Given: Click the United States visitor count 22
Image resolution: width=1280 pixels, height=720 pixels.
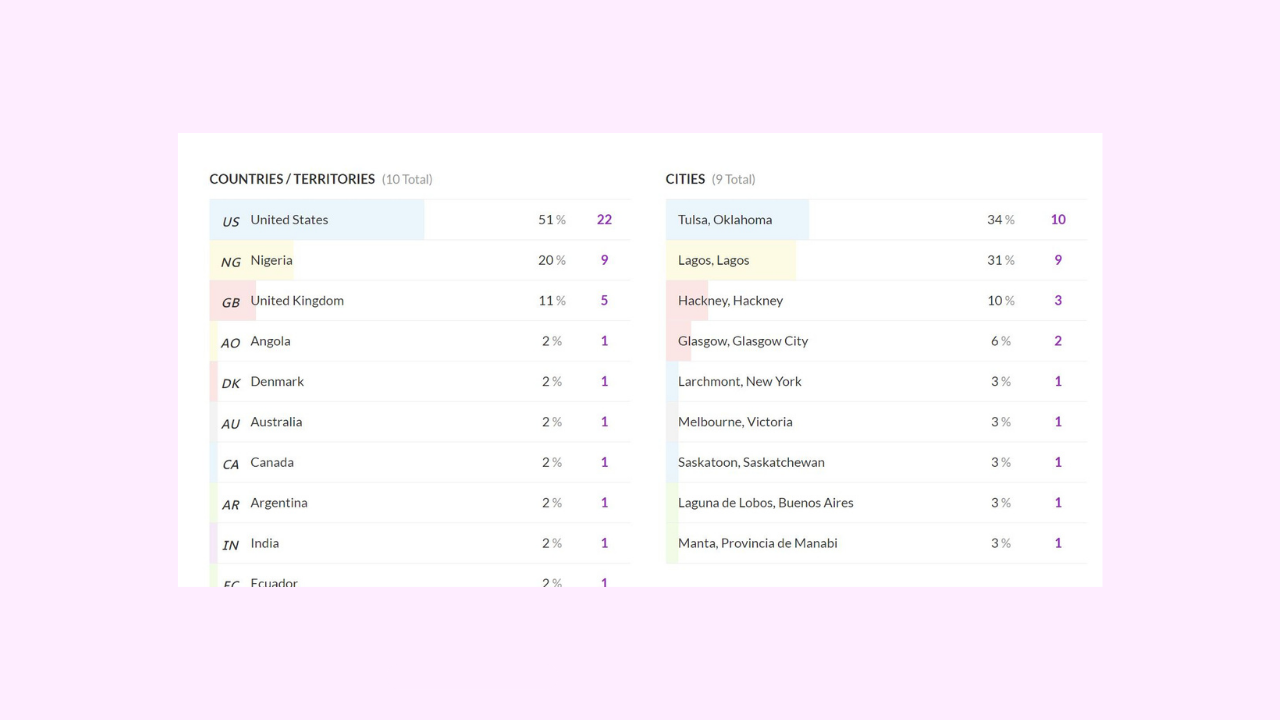Looking at the screenshot, I should (x=604, y=220).
